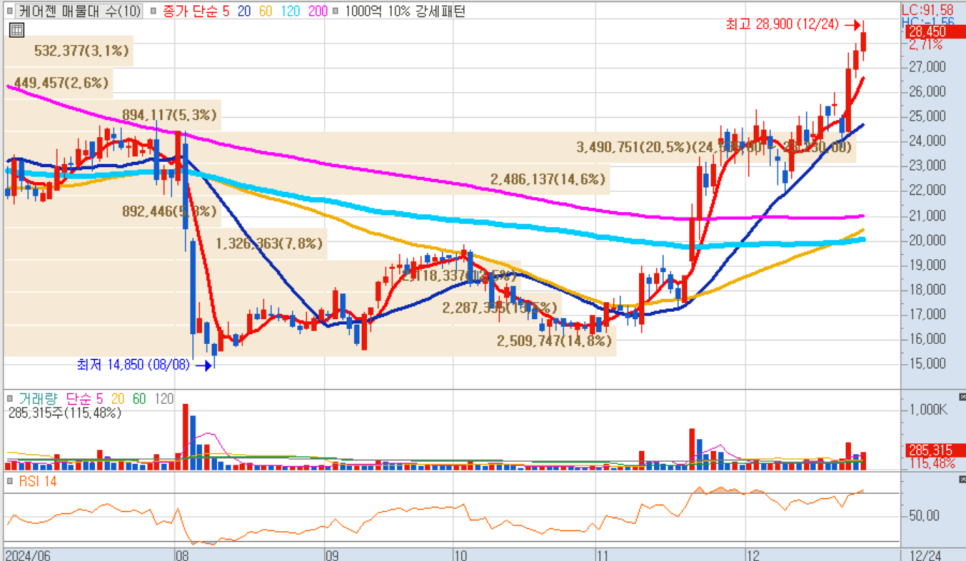Click the small square marker before 거래량
This screenshot has height=561, width=966.
point(10,399)
